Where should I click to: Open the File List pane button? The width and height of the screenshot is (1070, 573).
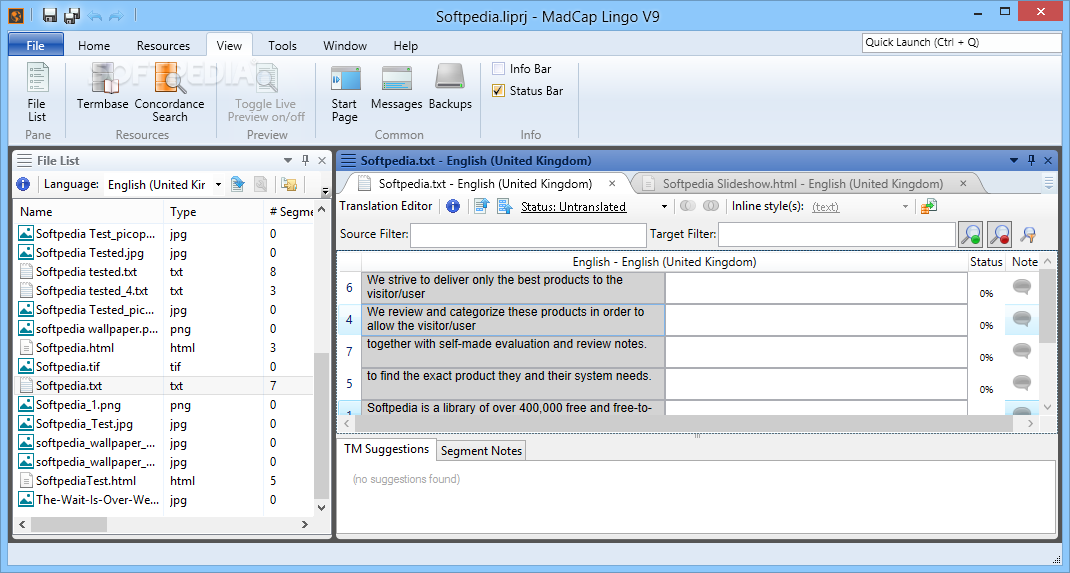(x=37, y=92)
